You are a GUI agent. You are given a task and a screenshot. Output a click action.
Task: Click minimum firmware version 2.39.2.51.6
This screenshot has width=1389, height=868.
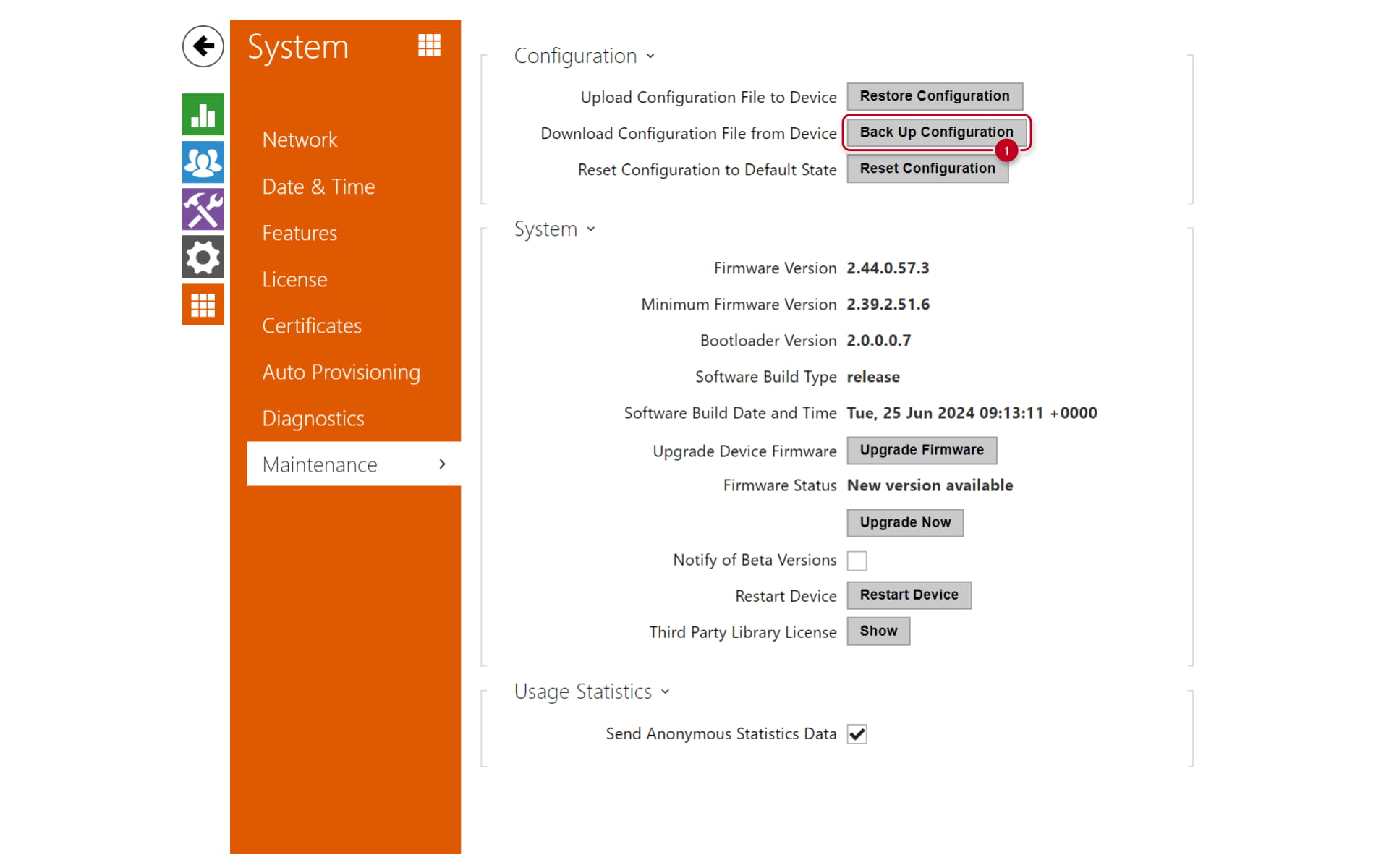pos(888,305)
